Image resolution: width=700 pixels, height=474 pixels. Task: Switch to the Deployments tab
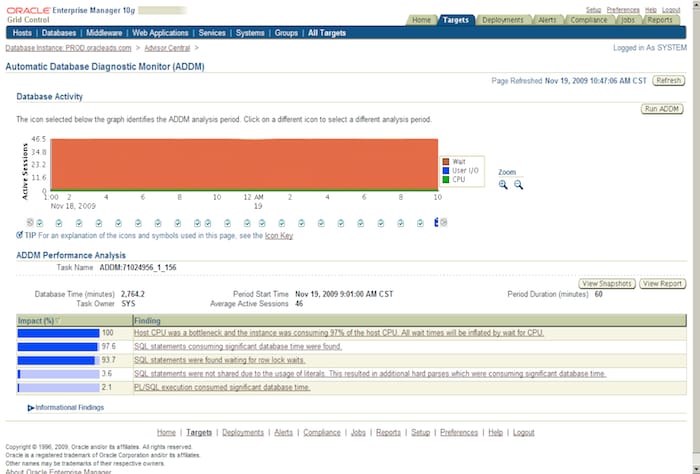503,20
